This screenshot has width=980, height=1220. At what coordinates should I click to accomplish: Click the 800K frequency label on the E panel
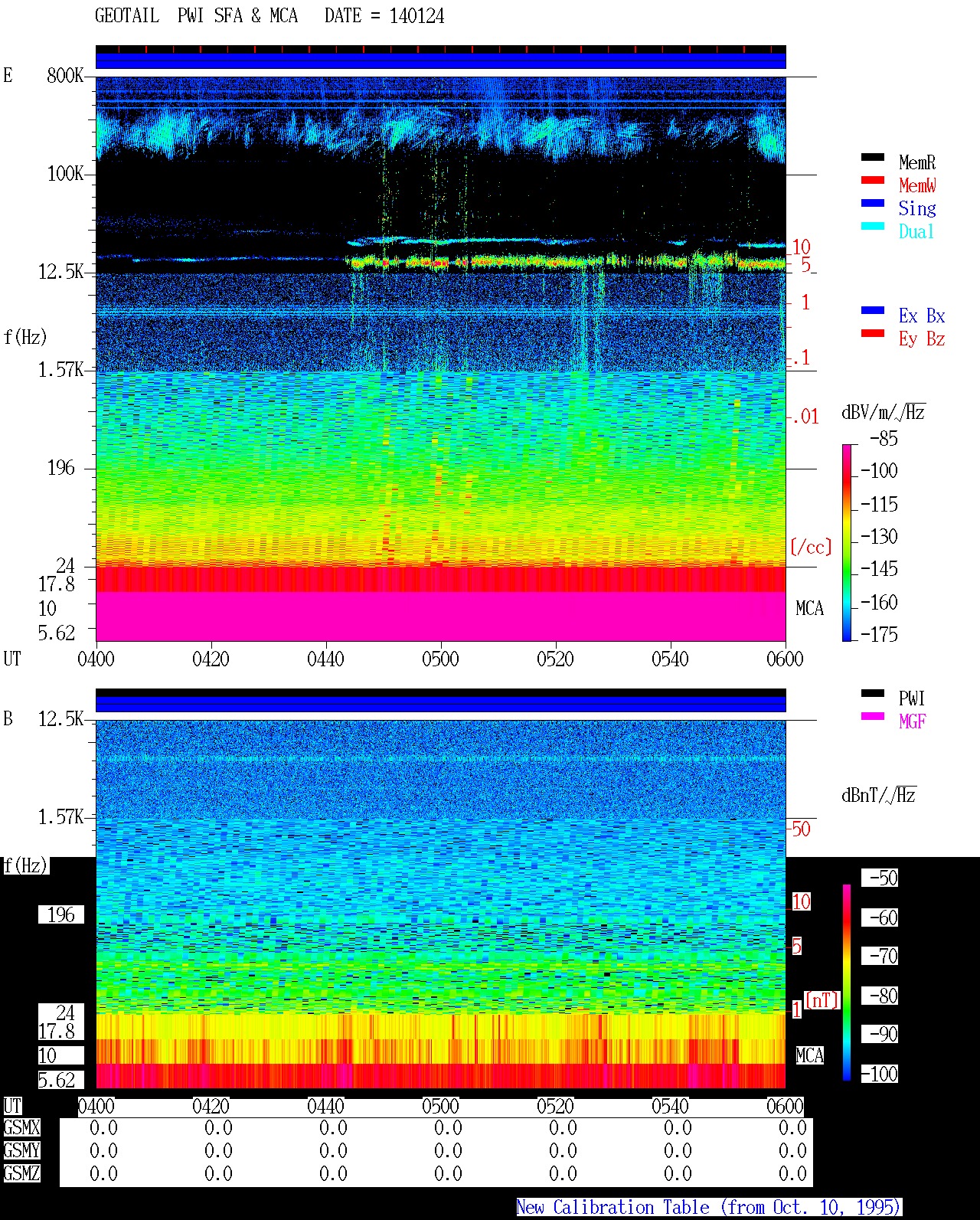coord(65,76)
